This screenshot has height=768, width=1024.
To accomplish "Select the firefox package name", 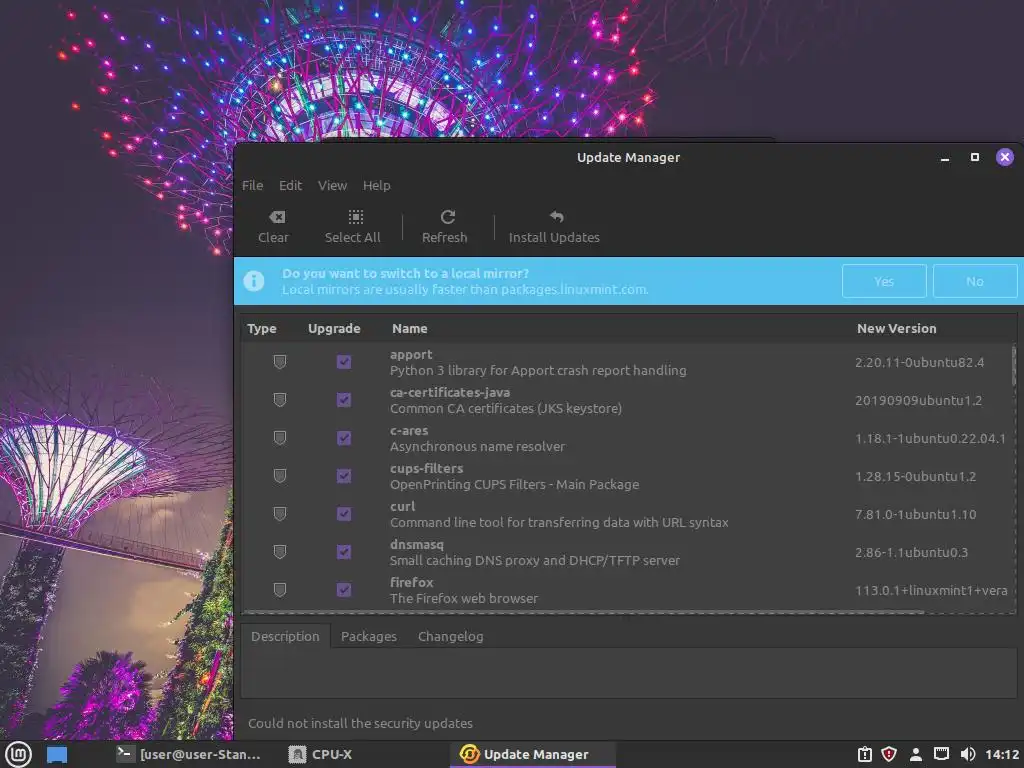I will [411, 582].
